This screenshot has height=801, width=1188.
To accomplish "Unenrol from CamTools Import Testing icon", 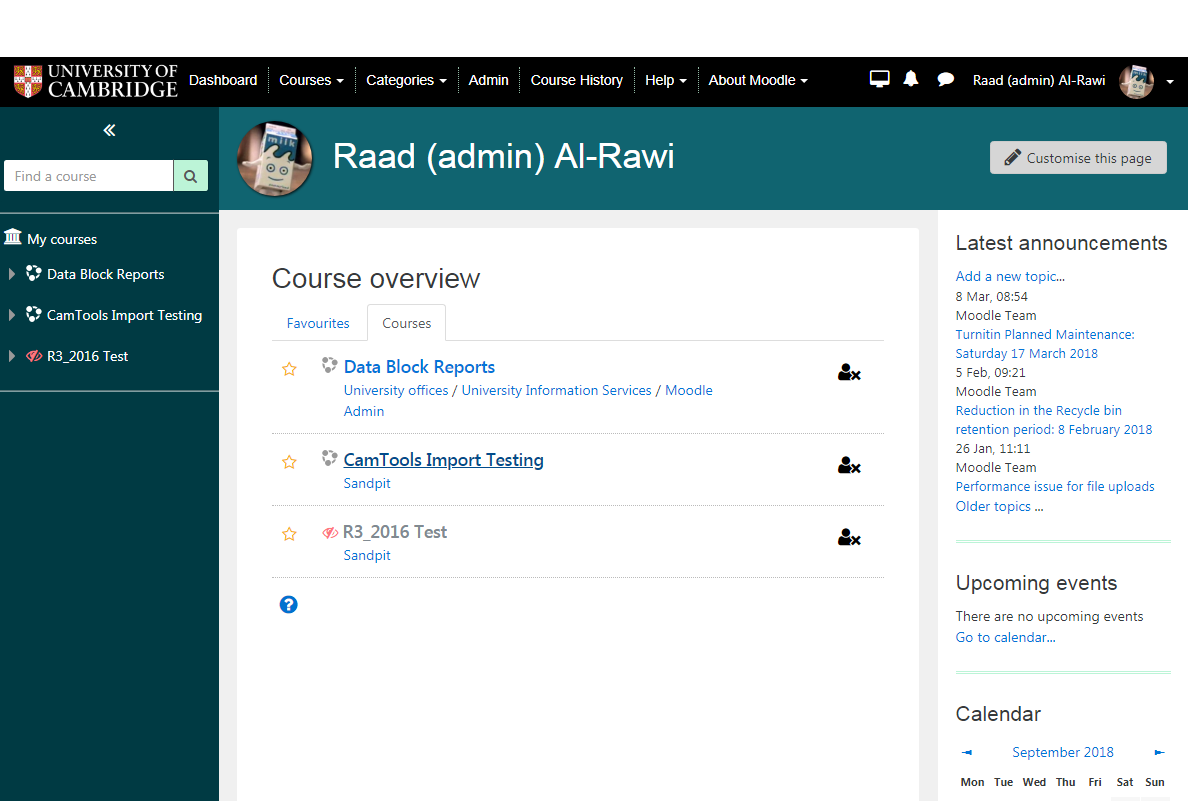I will click(x=849, y=465).
